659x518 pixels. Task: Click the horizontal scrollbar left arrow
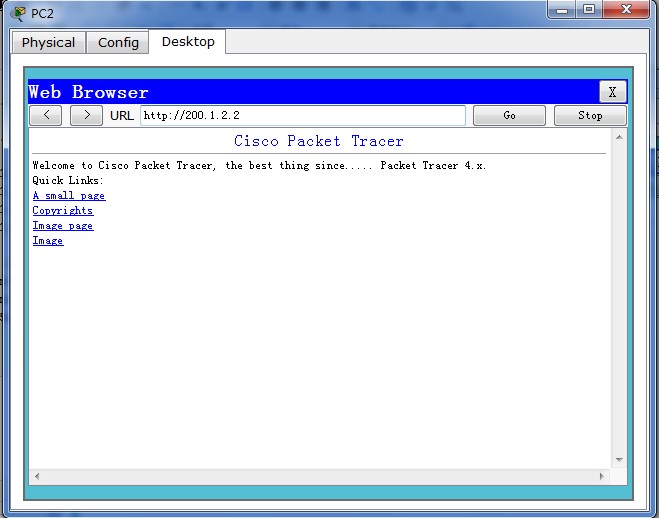tap(37, 476)
